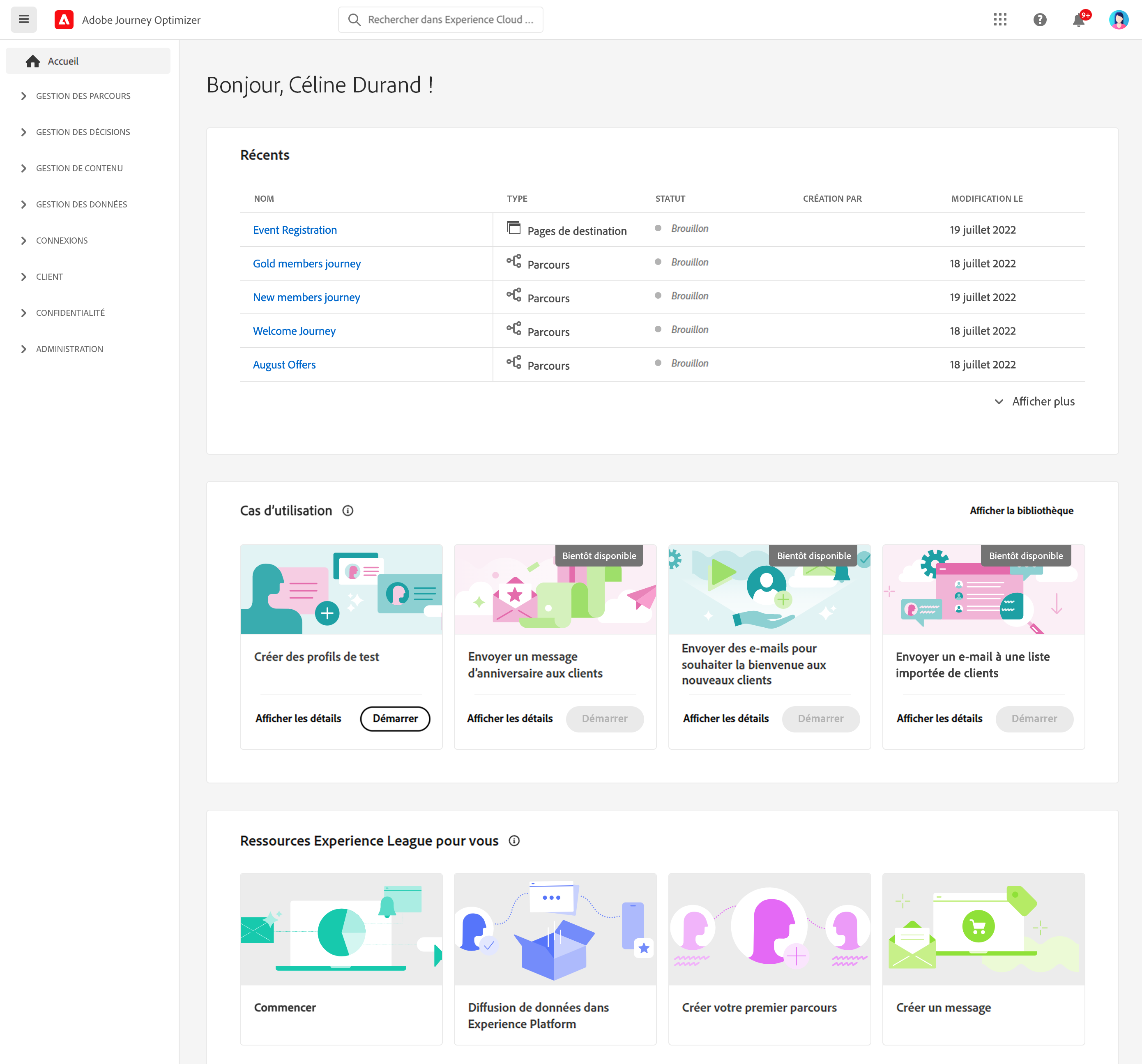Click the Adobe logo icon
The width and height of the screenshot is (1142, 1064).
[64, 20]
